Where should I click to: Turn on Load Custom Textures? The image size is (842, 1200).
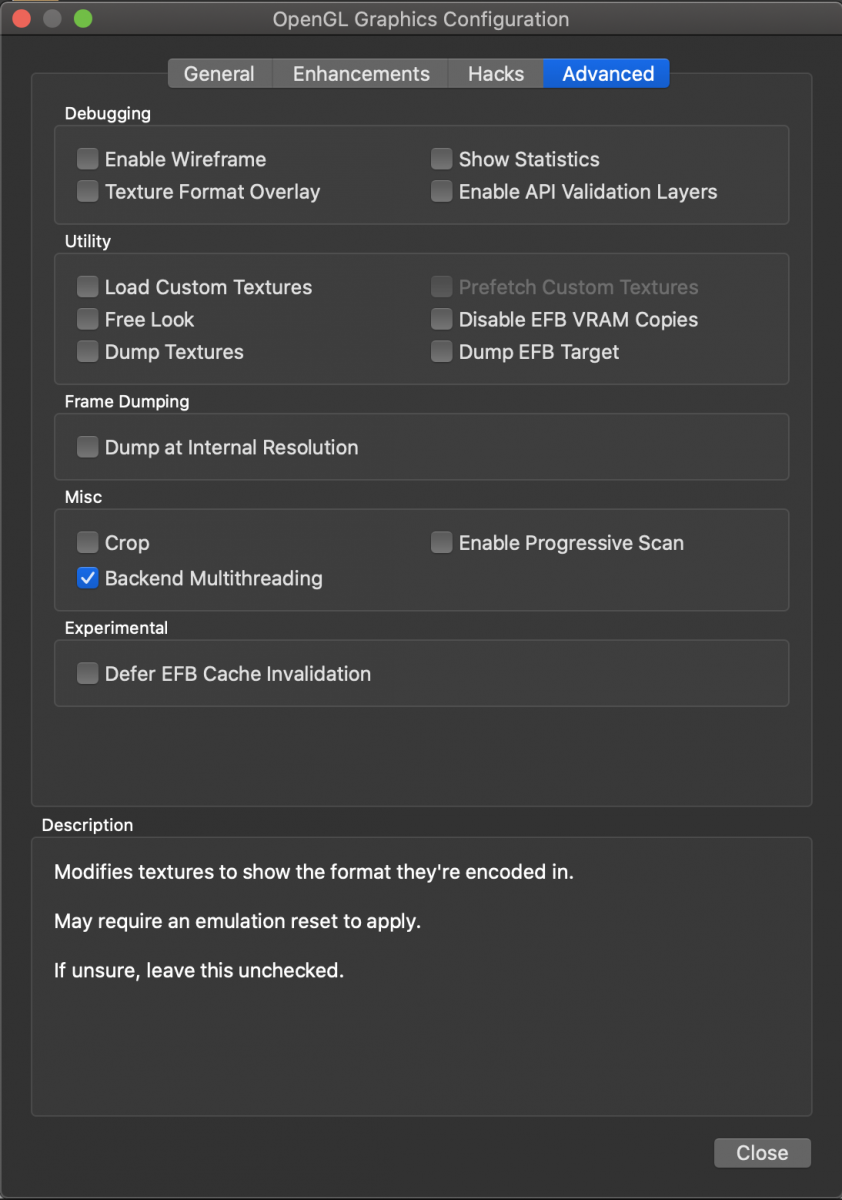88,287
